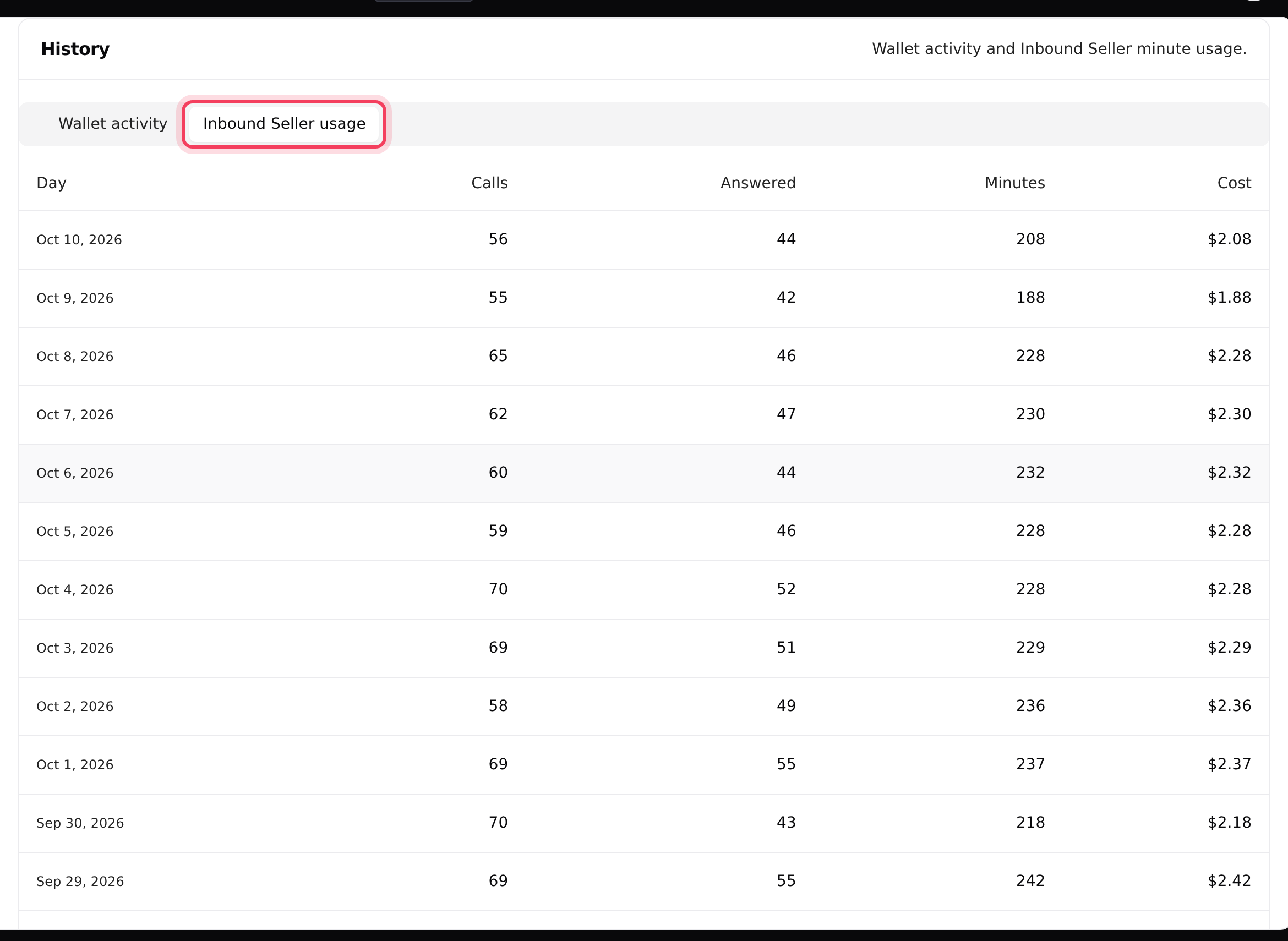Select the Sep 29, 2026 date cell
The height and width of the screenshot is (941, 1288).
click(80, 881)
